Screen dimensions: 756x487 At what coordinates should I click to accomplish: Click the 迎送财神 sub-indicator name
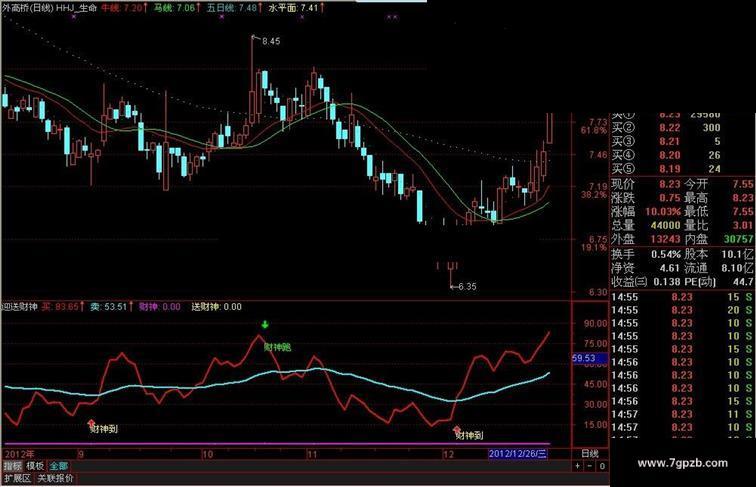(x=19, y=307)
